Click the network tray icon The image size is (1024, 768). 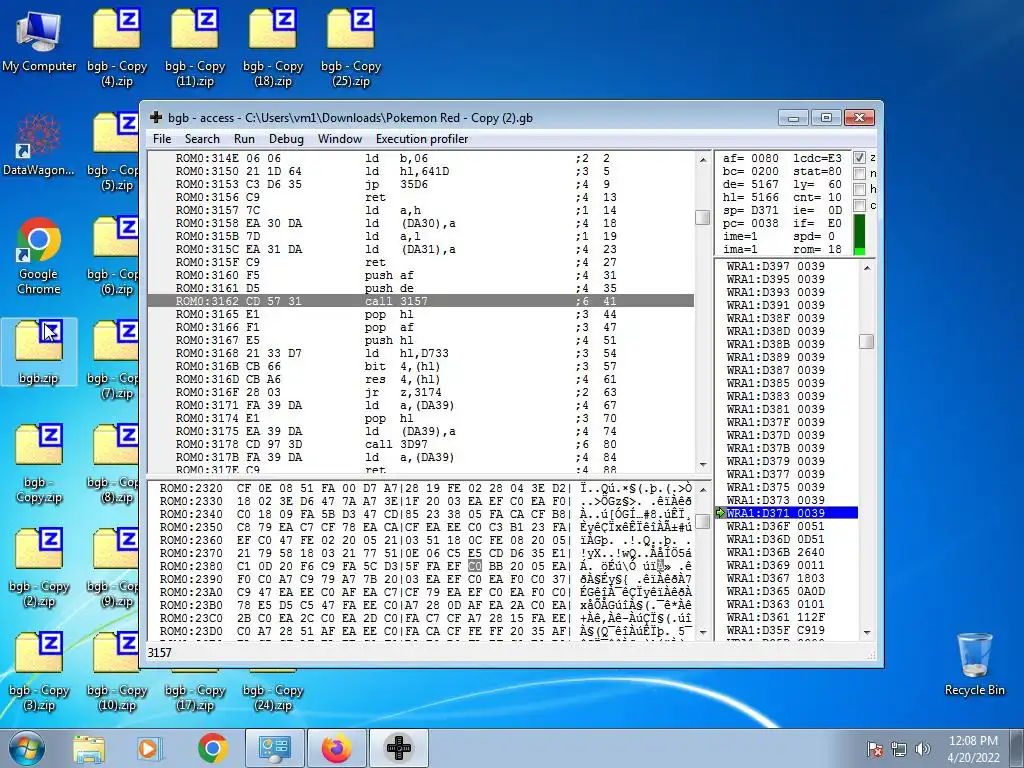pos(899,749)
